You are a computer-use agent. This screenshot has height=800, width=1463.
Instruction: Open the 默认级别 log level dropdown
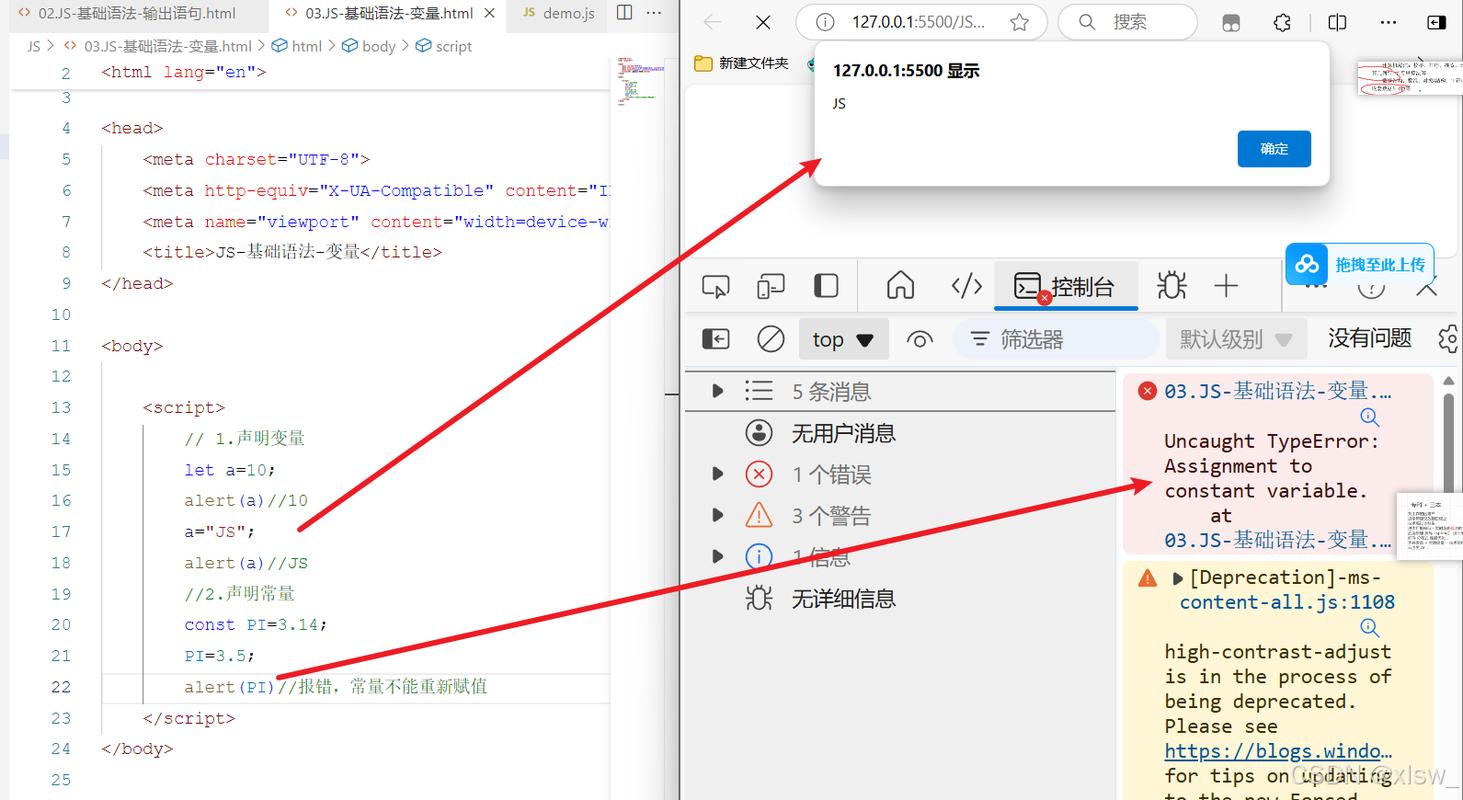tap(1236, 338)
